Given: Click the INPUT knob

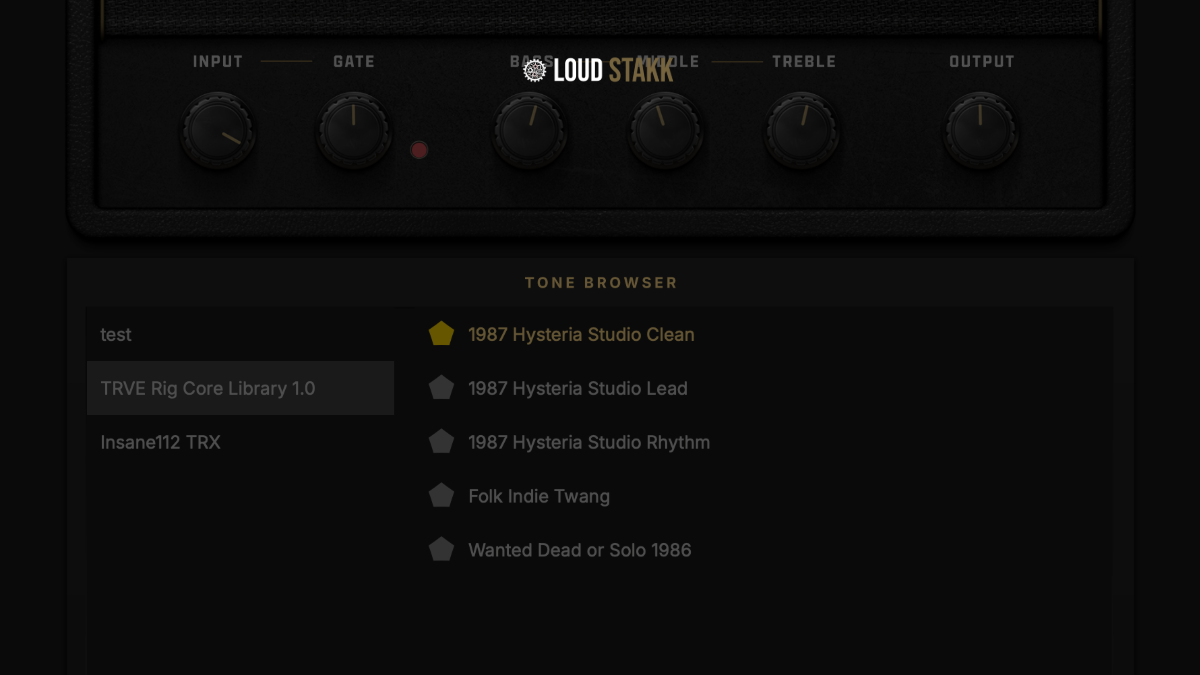Looking at the screenshot, I should (218, 131).
